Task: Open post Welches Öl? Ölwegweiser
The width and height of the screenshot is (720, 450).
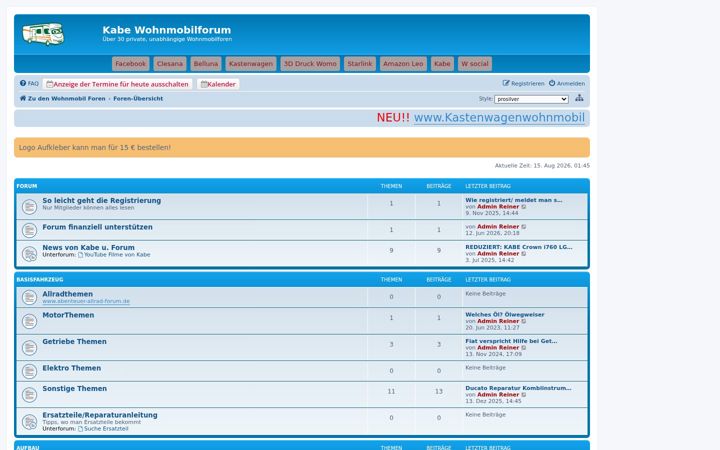Action: click(505, 315)
